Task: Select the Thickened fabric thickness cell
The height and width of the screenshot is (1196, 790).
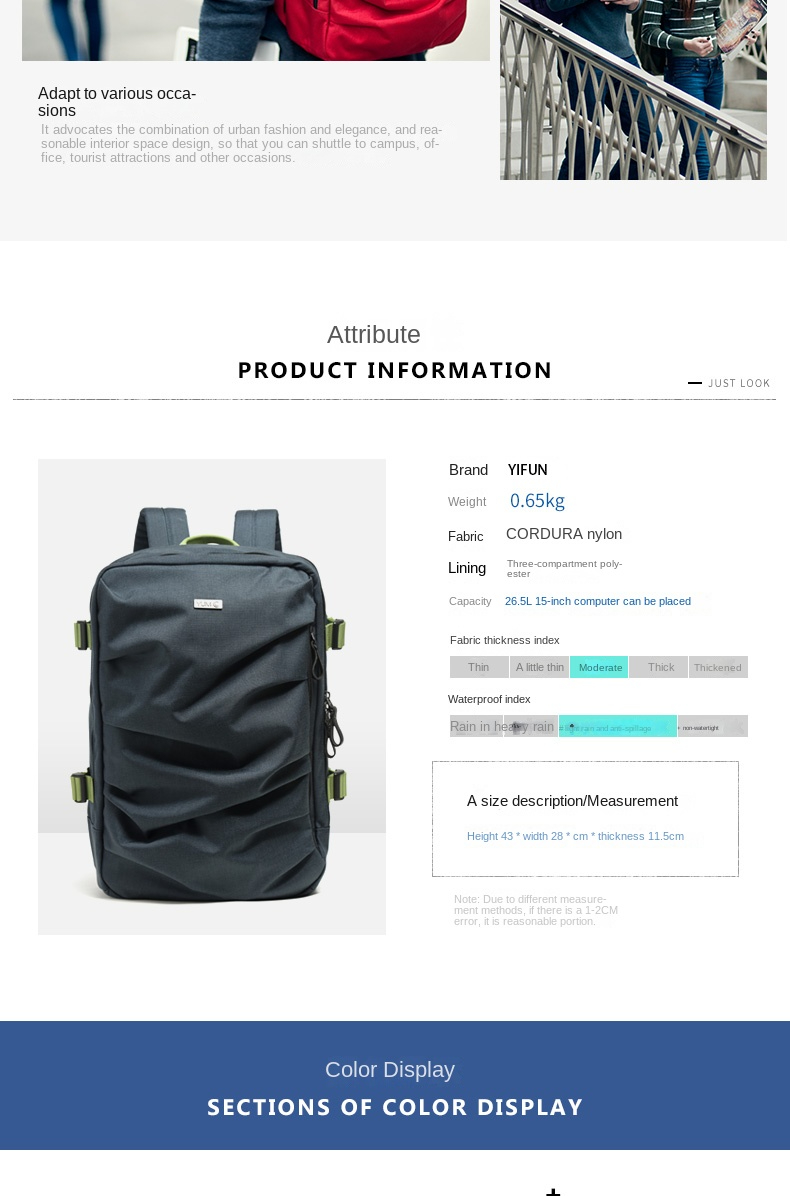Action: 718,667
